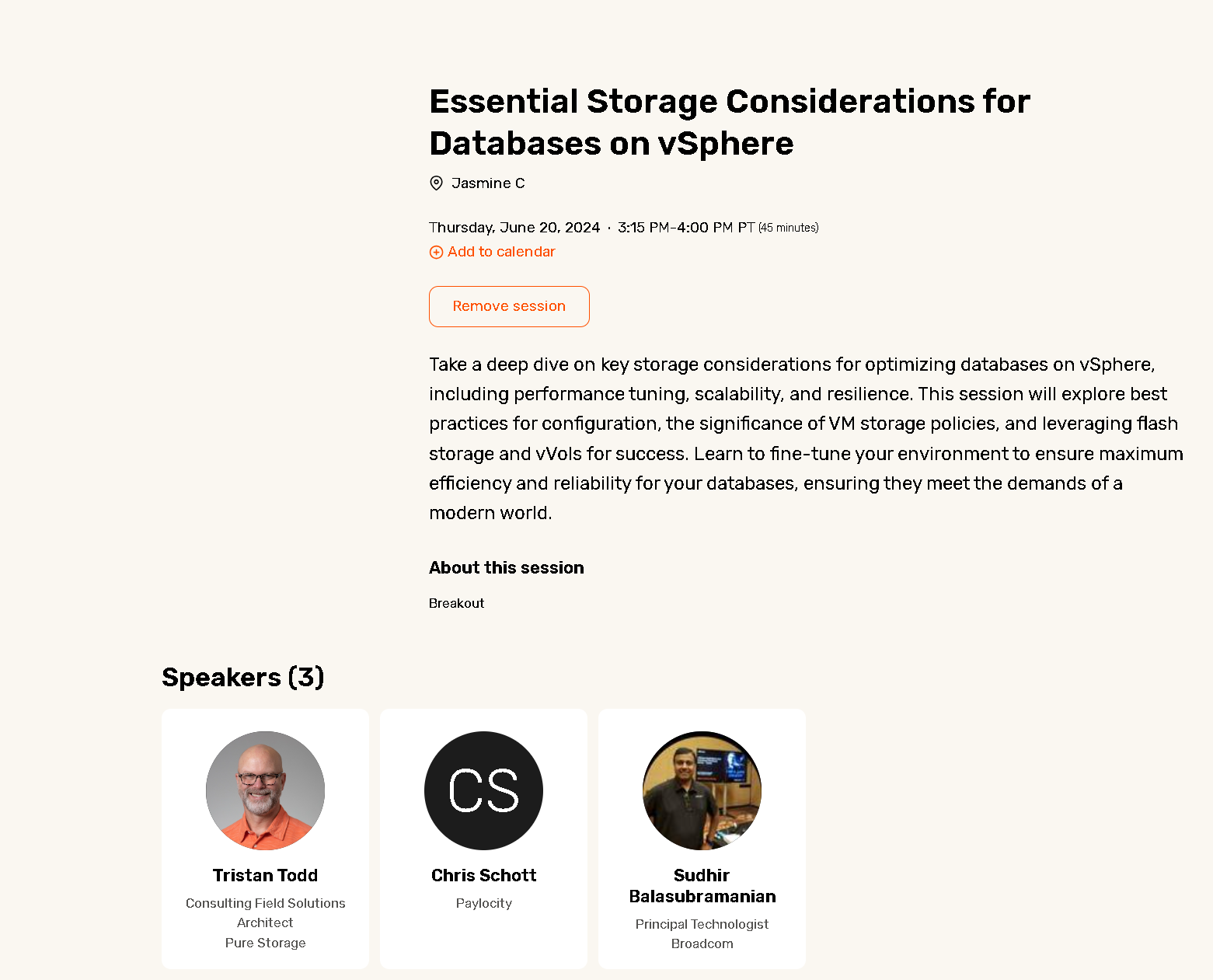Click the Sudhir Balasubramanian speaker name
The height and width of the screenshot is (980, 1213).
click(702, 886)
